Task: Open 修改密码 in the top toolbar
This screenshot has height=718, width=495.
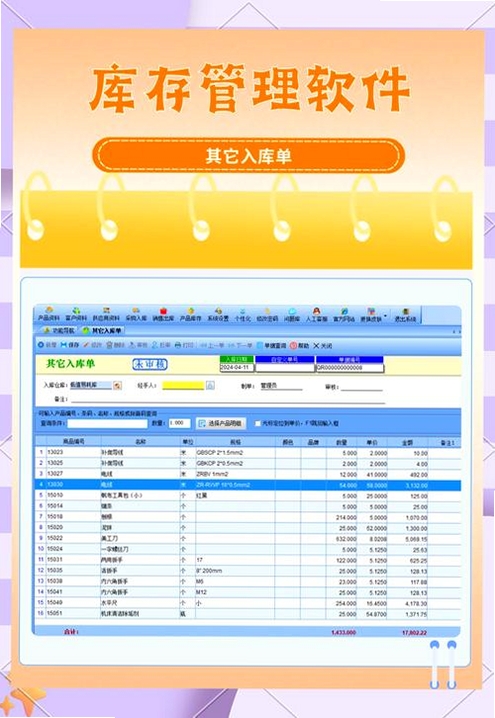Action: pos(267,314)
